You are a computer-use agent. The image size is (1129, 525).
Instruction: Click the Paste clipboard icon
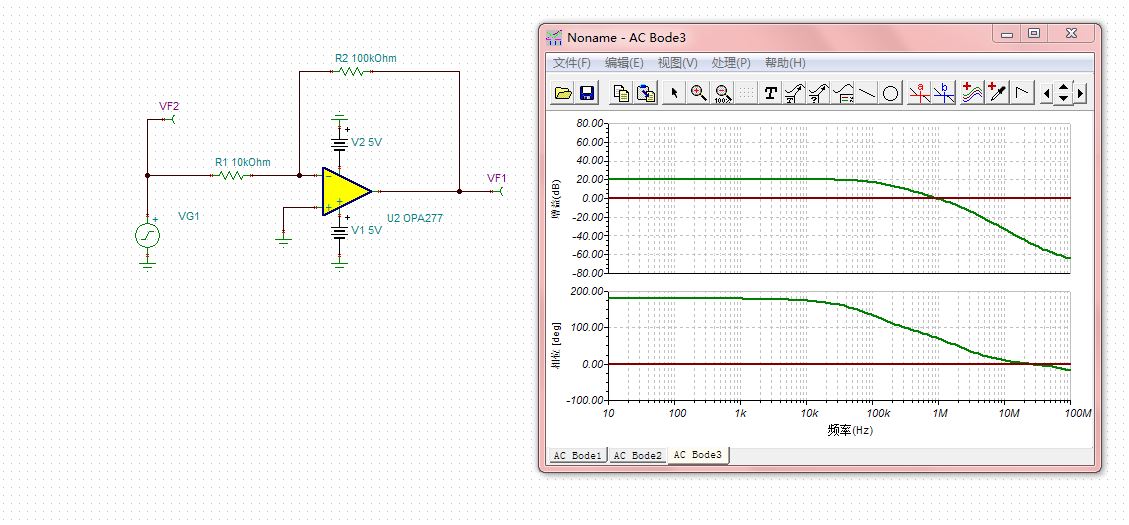[646, 93]
